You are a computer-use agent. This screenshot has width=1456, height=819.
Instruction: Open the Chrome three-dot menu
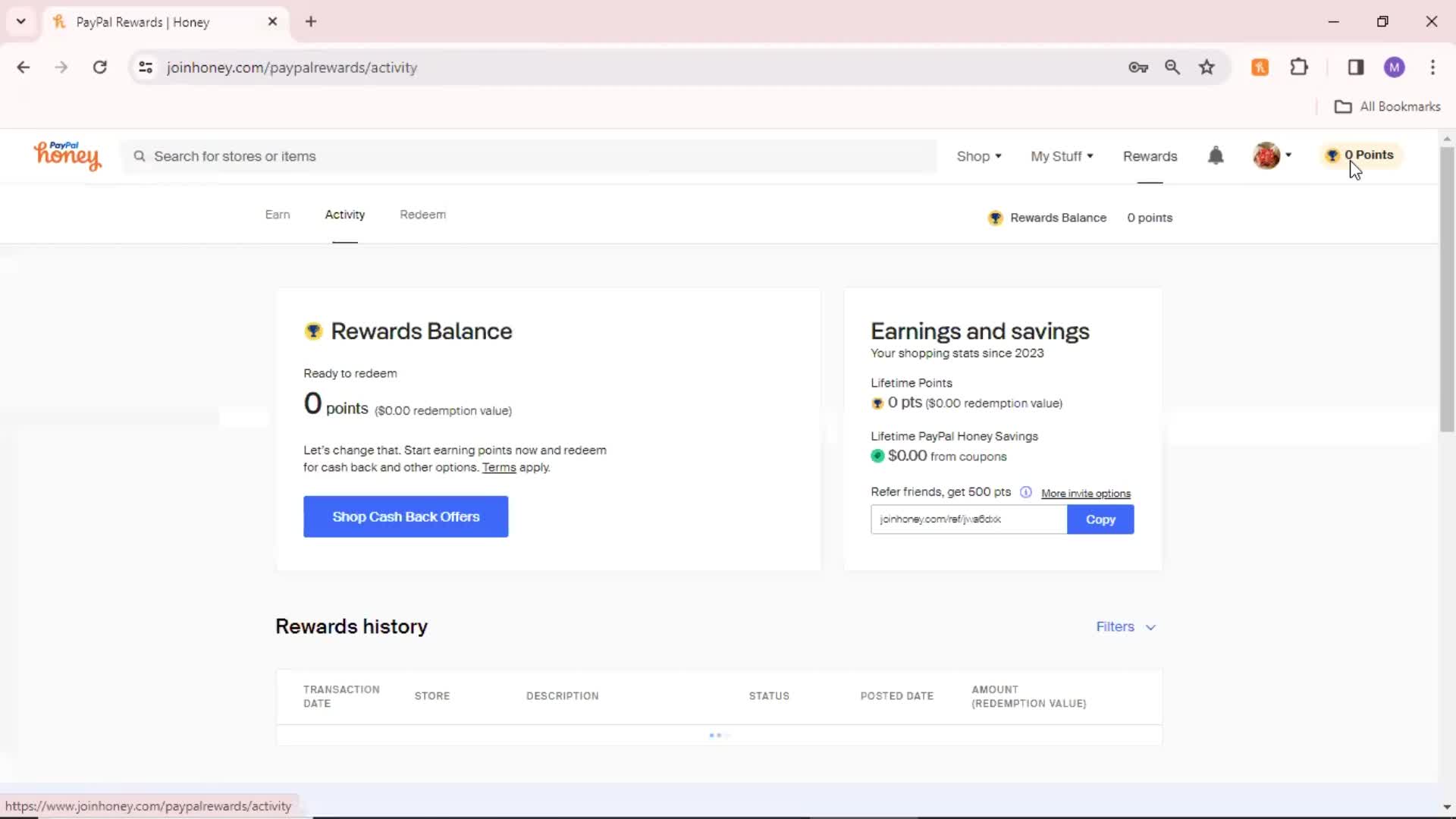coord(1432,67)
